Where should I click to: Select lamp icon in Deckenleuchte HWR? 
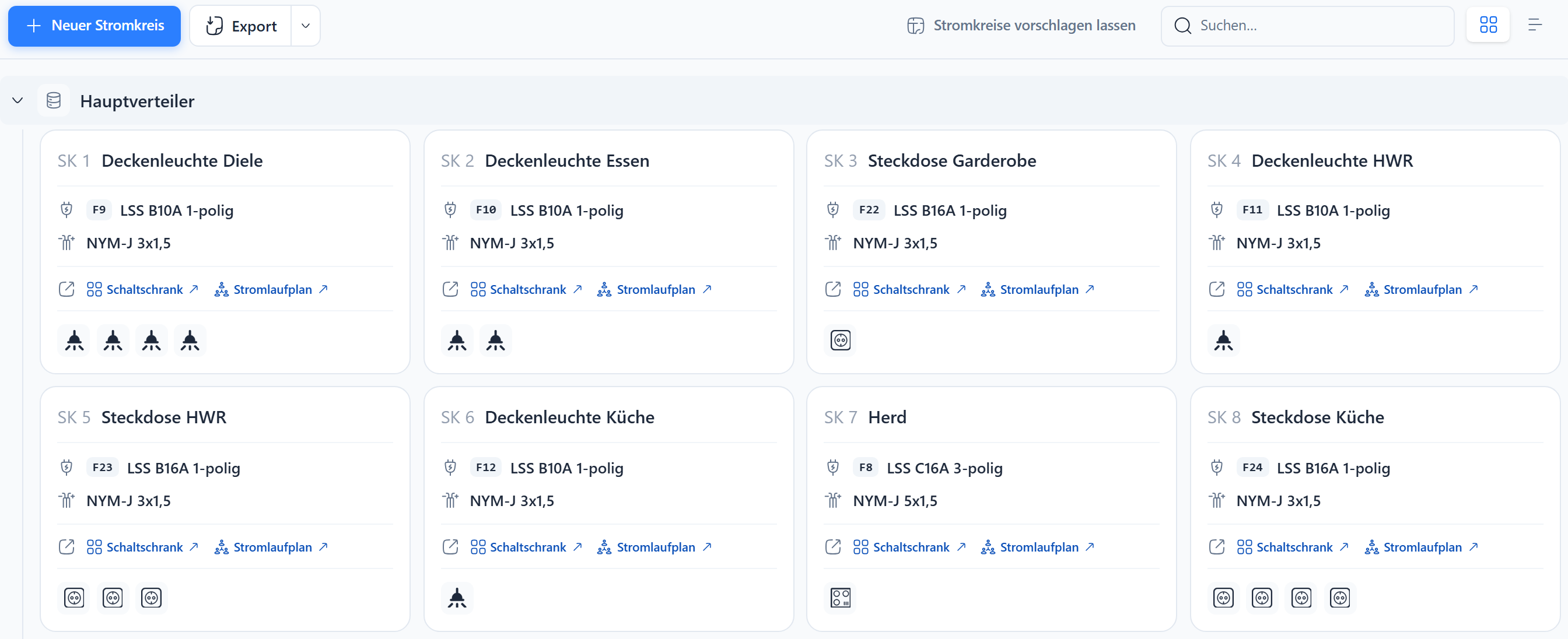[x=1223, y=340]
